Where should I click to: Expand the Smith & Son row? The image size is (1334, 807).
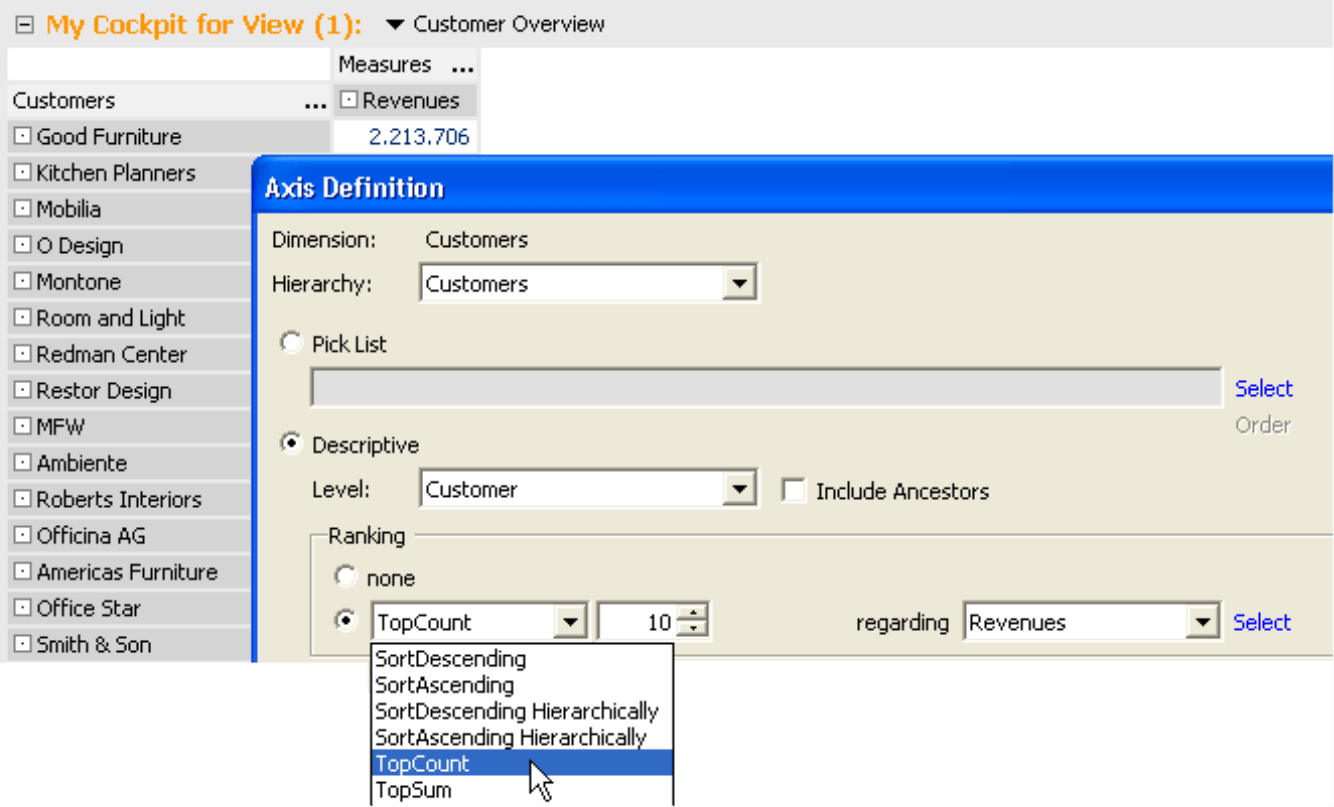click(22, 644)
